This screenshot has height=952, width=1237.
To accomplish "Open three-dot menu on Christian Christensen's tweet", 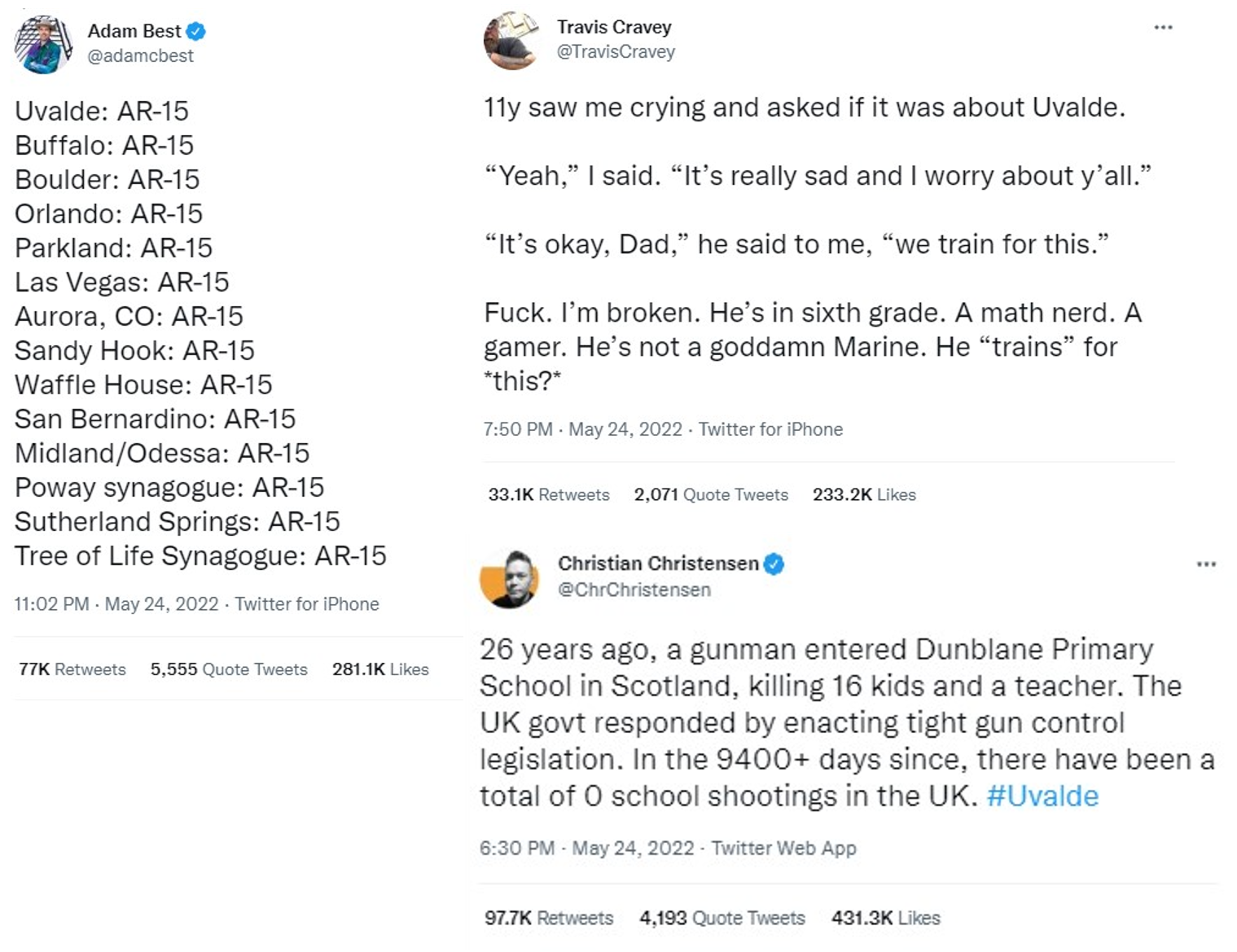I will (1206, 564).
